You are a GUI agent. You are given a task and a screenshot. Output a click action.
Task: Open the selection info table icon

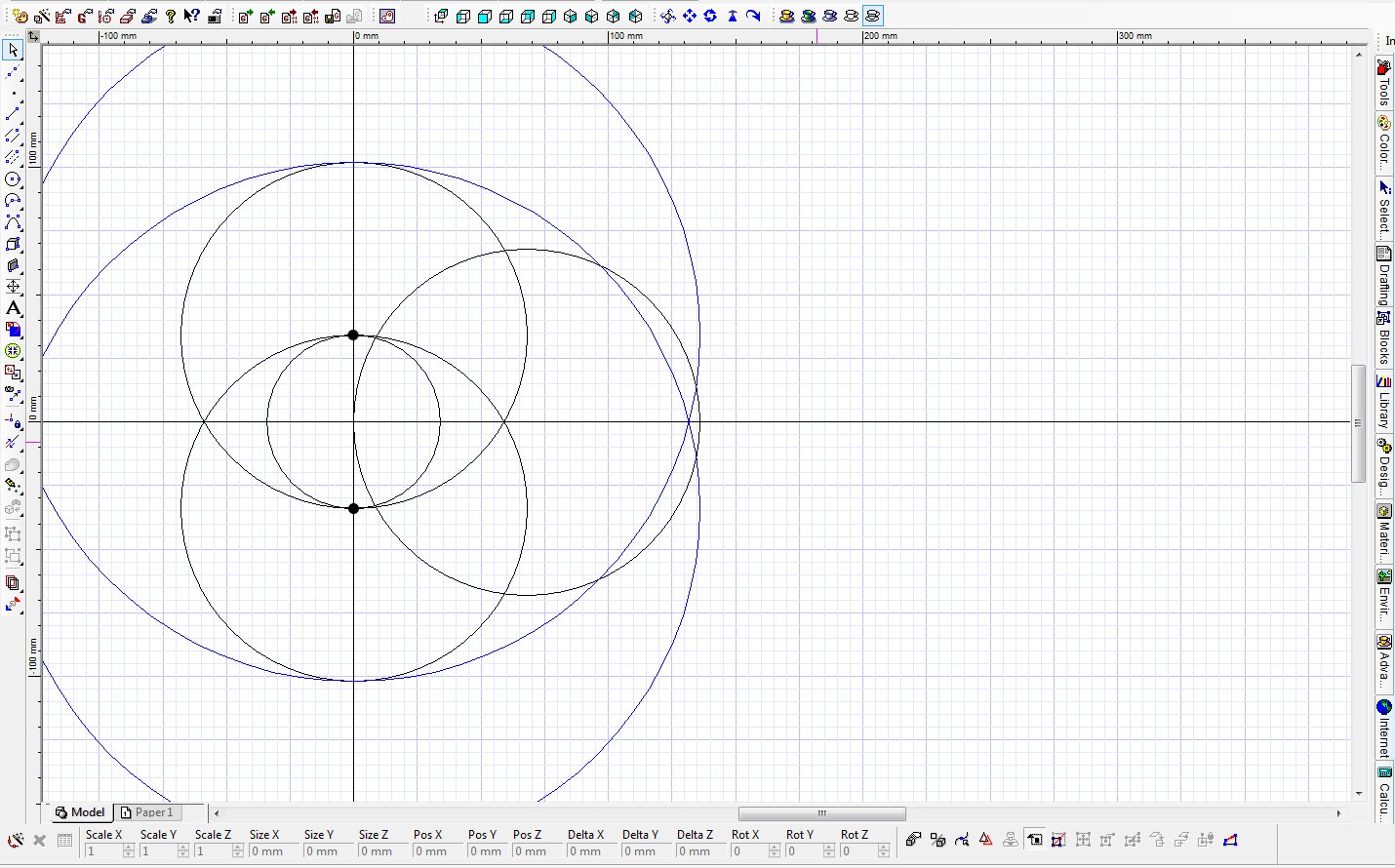click(x=65, y=840)
